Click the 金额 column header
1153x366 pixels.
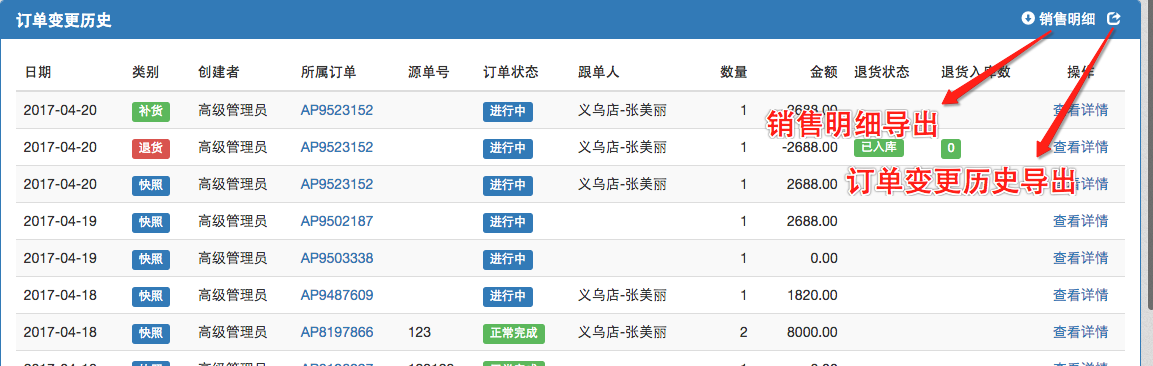pos(824,72)
